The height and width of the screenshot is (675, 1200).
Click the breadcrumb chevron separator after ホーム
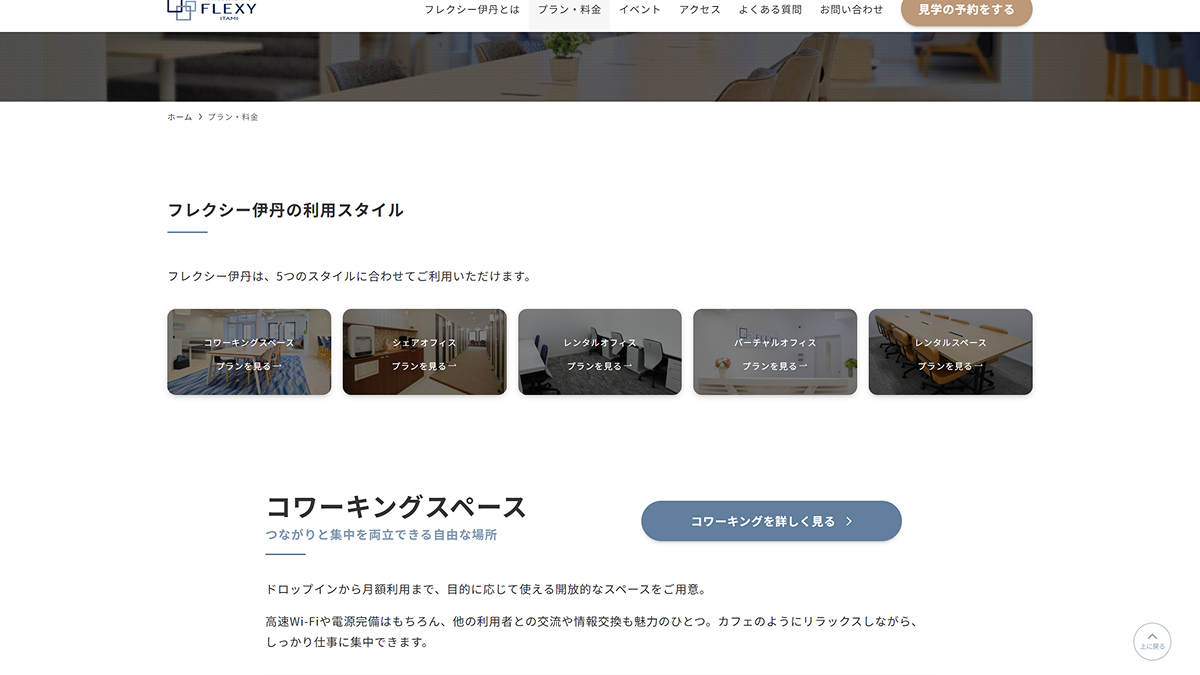tap(200, 117)
